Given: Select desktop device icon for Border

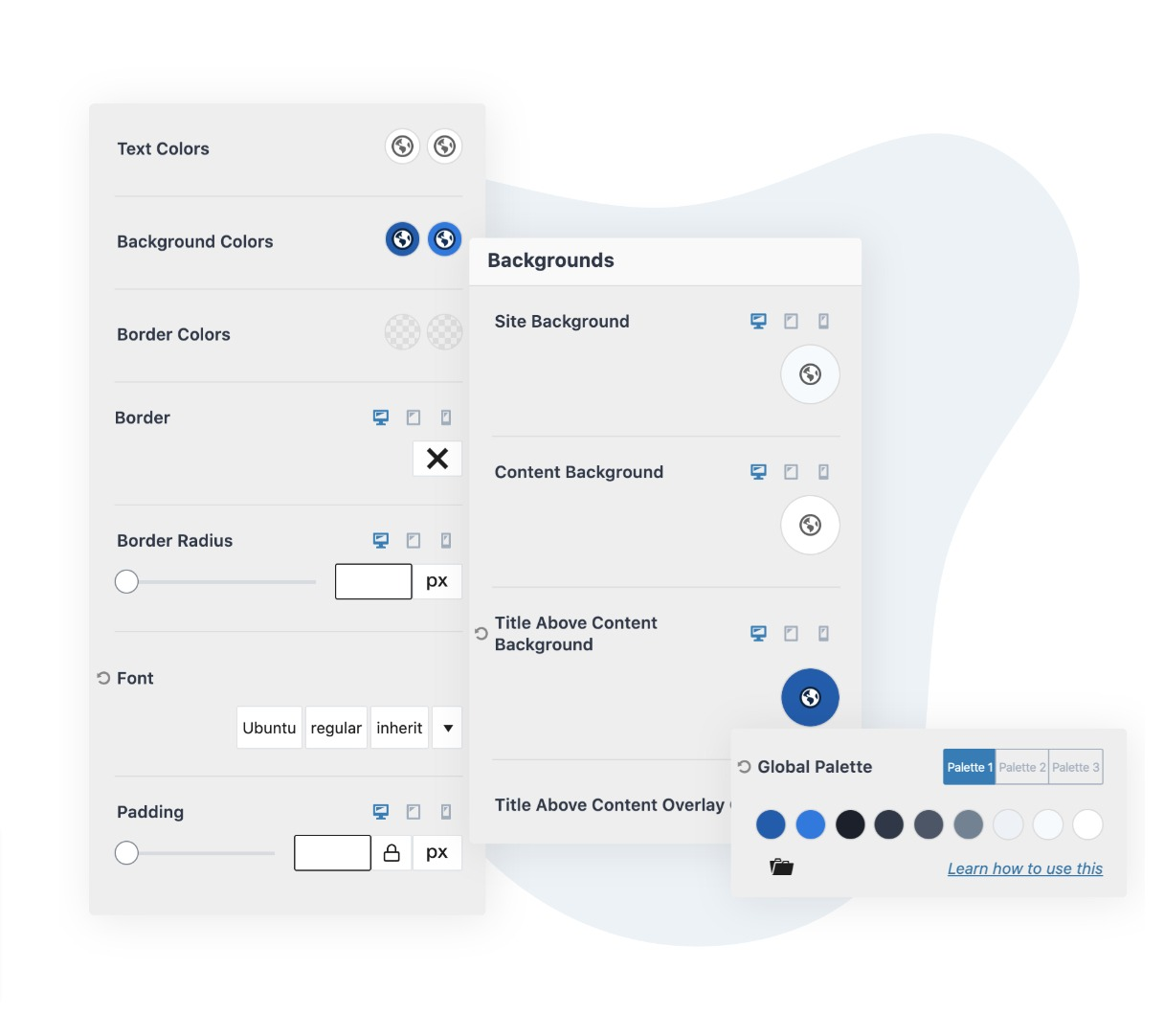Looking at the screenshot, I should pyautogui.click(x=381, y=417).
